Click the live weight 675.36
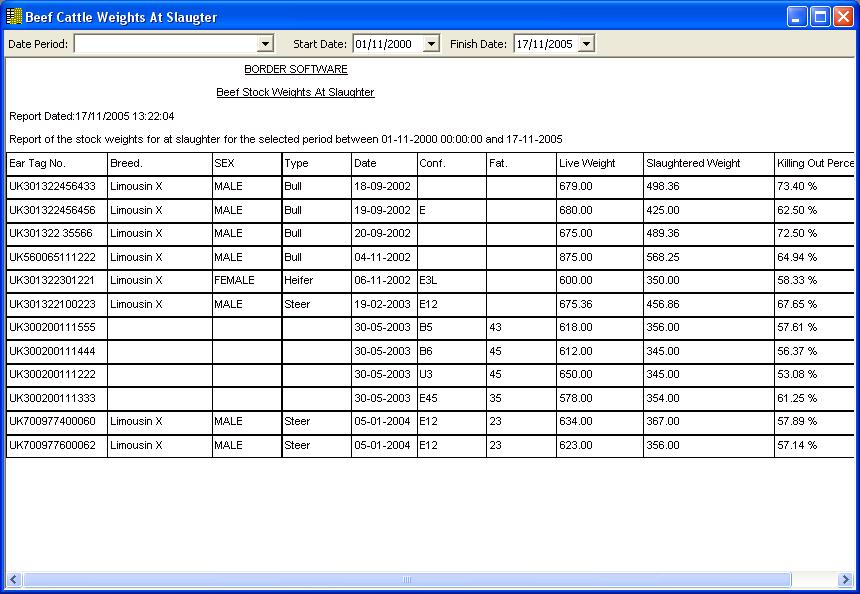 click(x=576, y=304)
